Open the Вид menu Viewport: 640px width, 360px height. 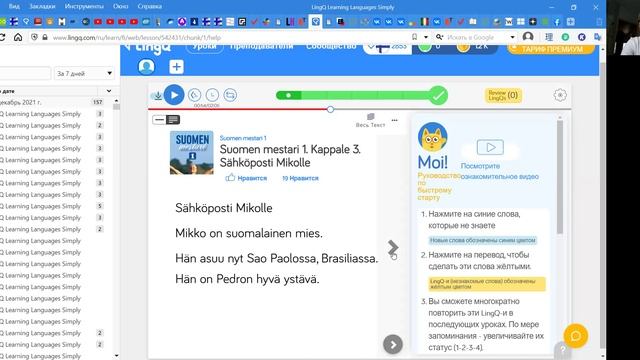[x=14, y=7]
